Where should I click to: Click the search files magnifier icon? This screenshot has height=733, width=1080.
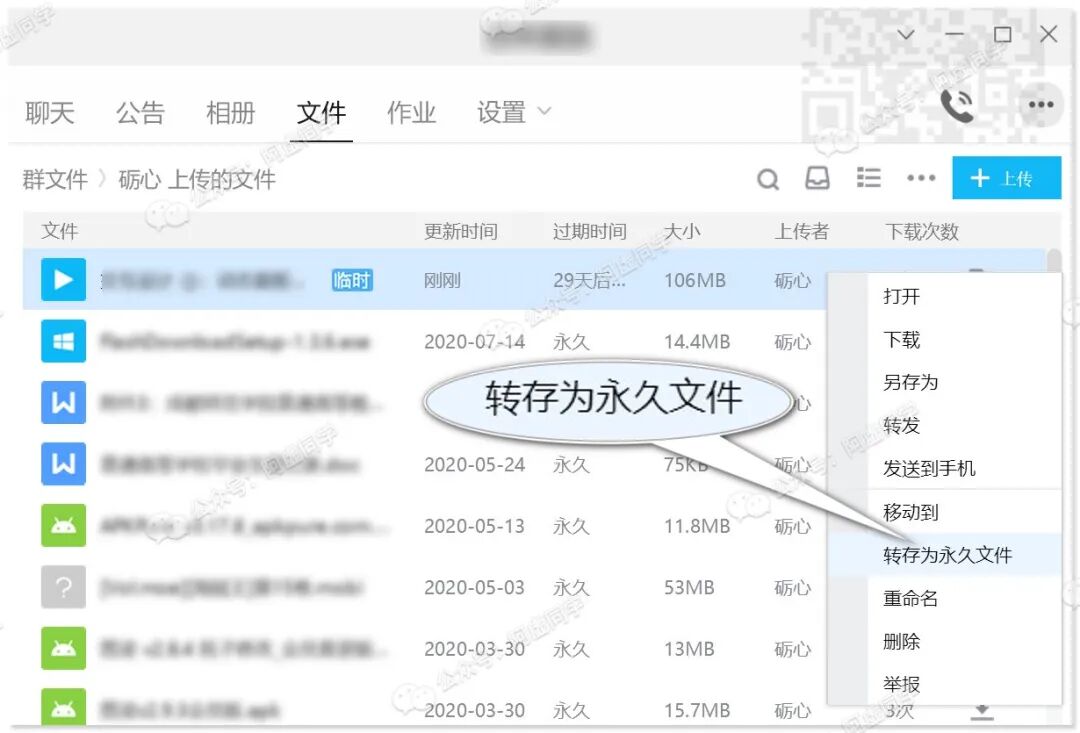(x=768, y=179)
